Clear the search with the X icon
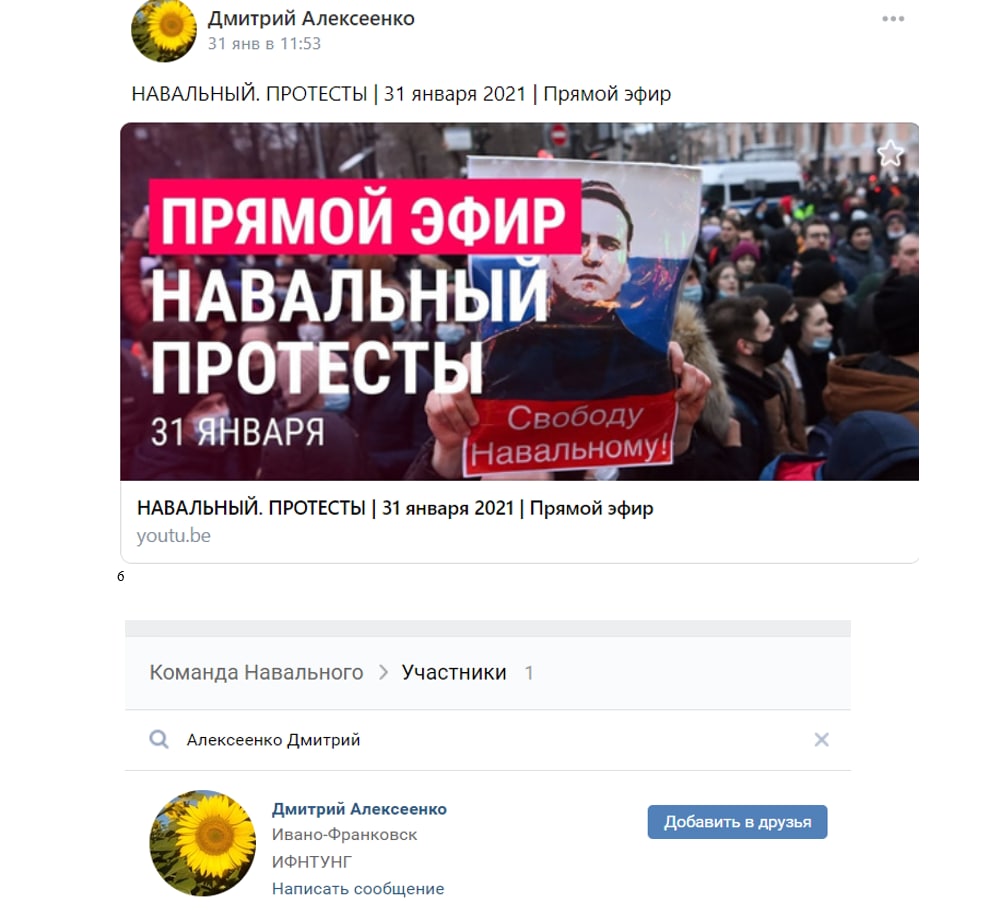 click(x=821, y=739)
